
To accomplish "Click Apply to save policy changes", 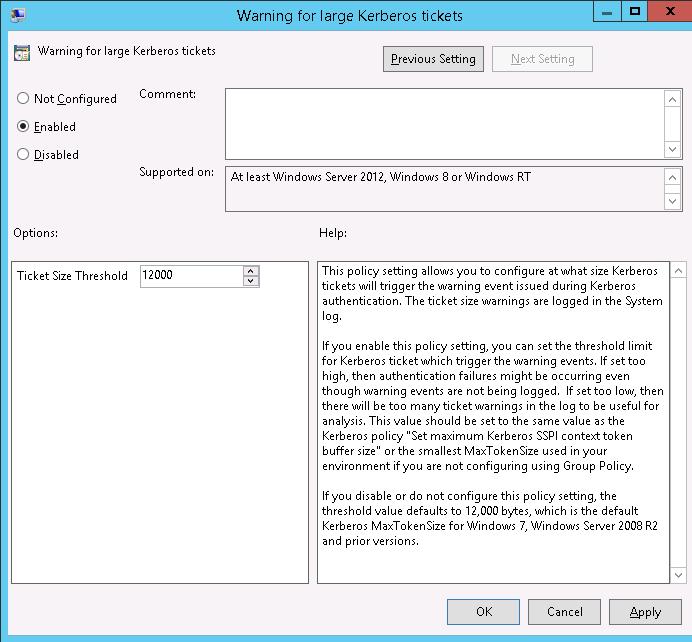I will [x=645, y=612].
